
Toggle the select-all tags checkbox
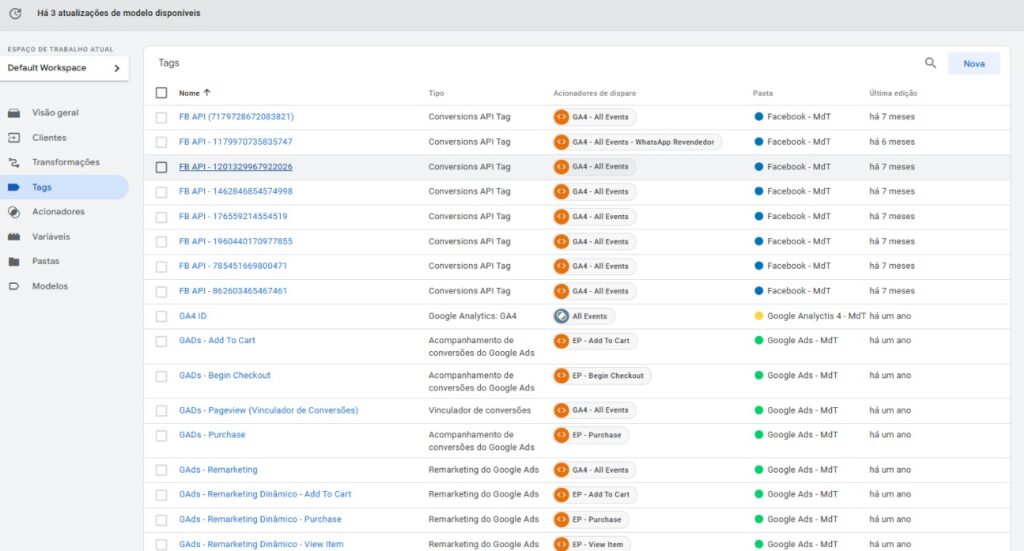click(x=162, y=93)
